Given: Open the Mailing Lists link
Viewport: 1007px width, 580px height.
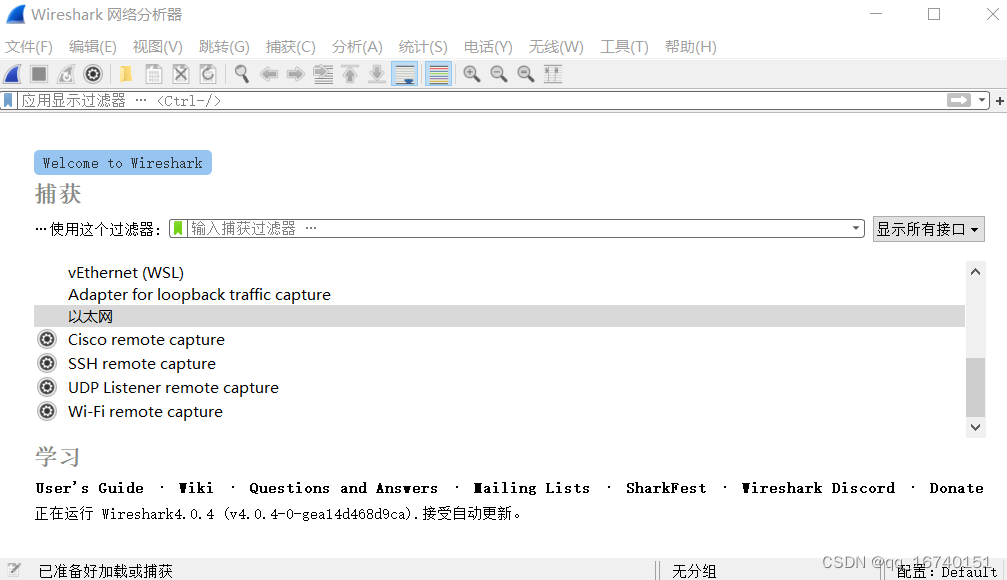Looking at the screenshot, I should (531, 488).
